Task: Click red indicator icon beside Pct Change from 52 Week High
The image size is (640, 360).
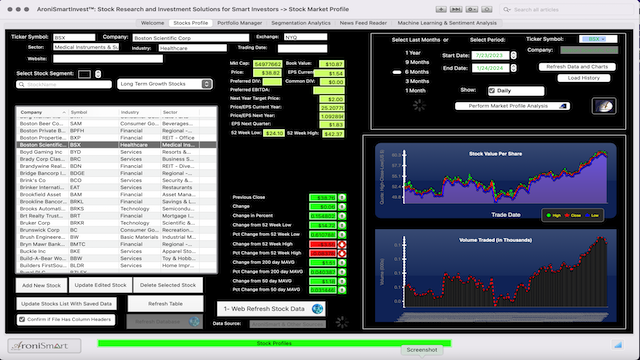Action: tap(342, 253)
